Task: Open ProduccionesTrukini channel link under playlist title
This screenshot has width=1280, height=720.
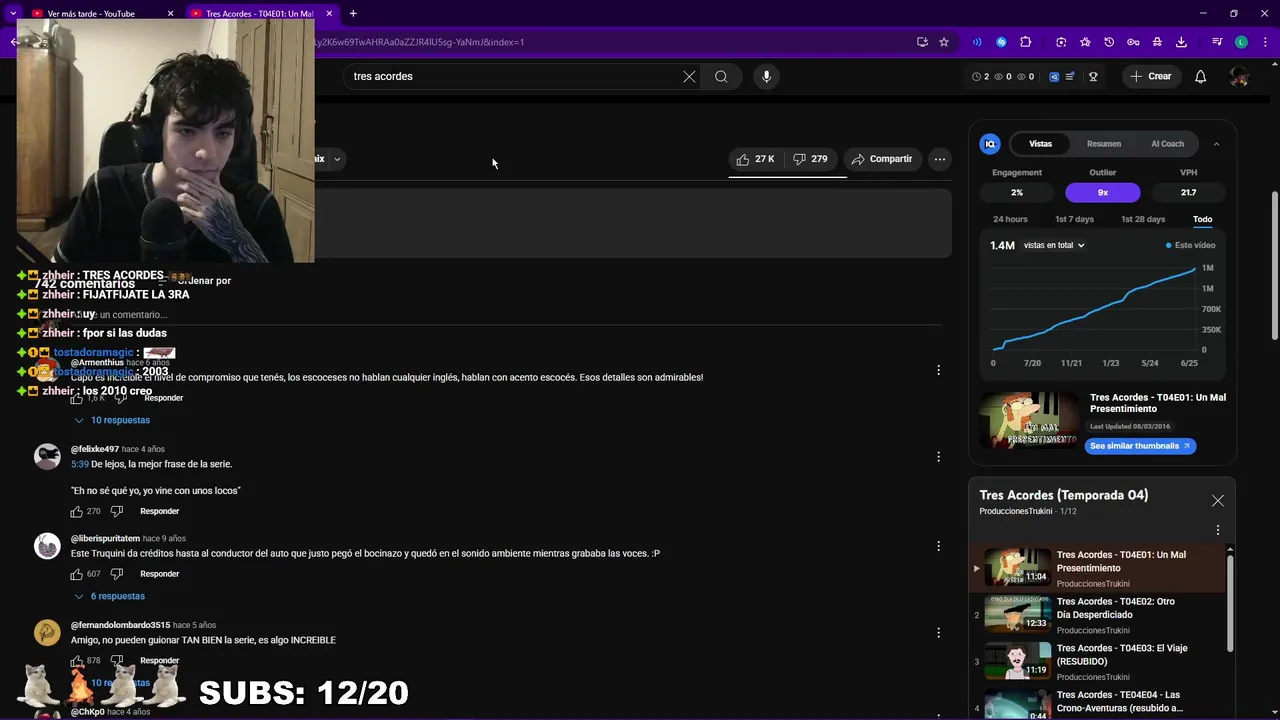Action: pos(1016,511)
